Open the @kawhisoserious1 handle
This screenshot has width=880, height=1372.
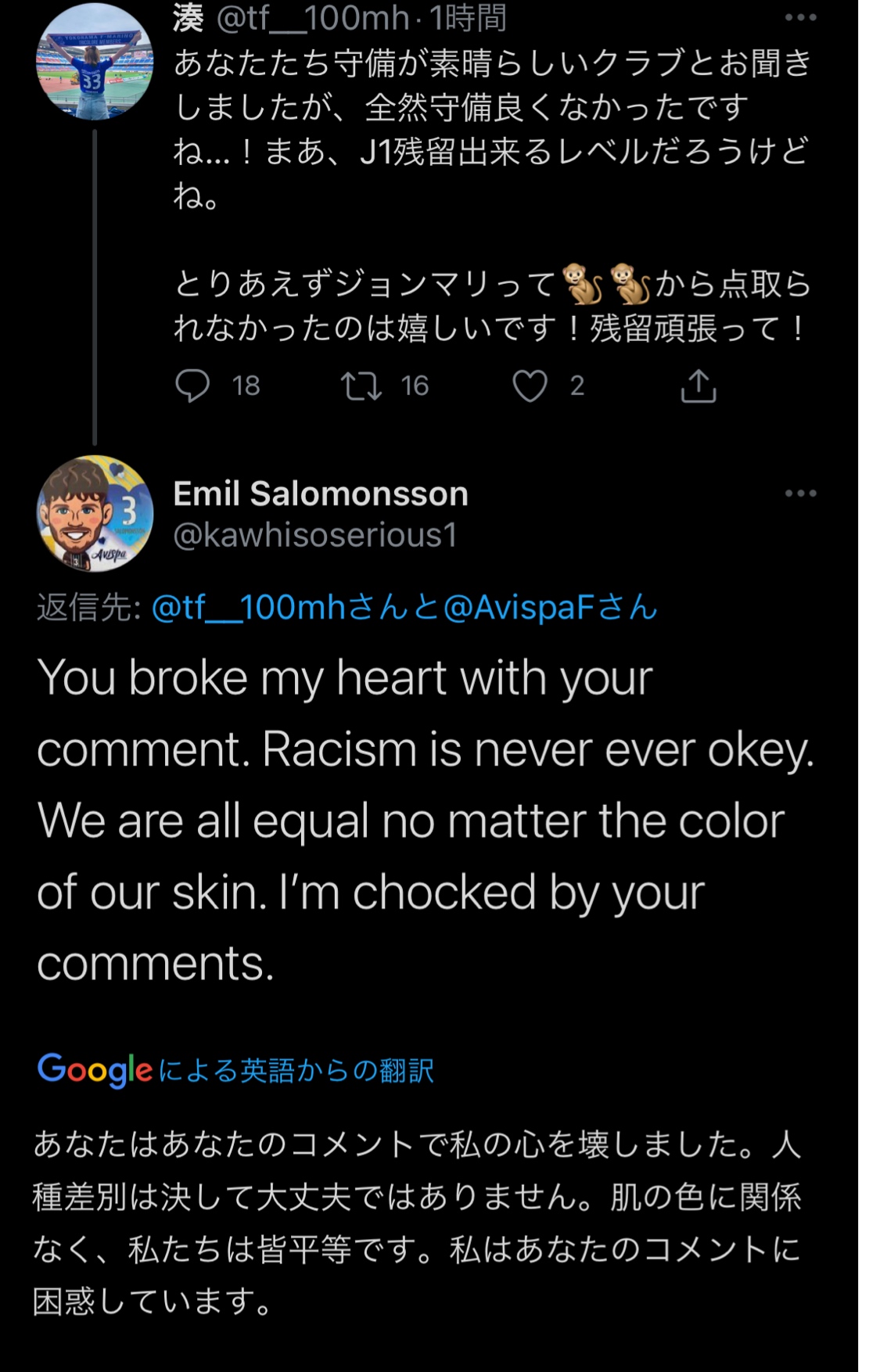(315, 535)
